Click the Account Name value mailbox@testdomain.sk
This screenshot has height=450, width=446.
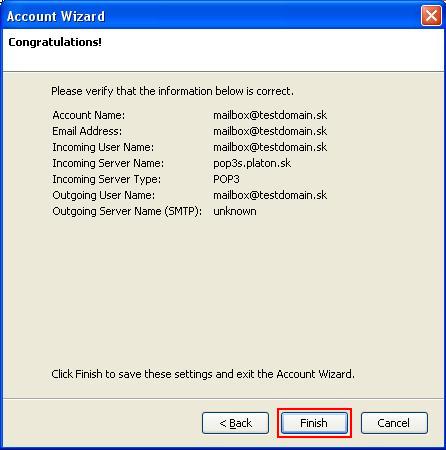tap(270, 115)
